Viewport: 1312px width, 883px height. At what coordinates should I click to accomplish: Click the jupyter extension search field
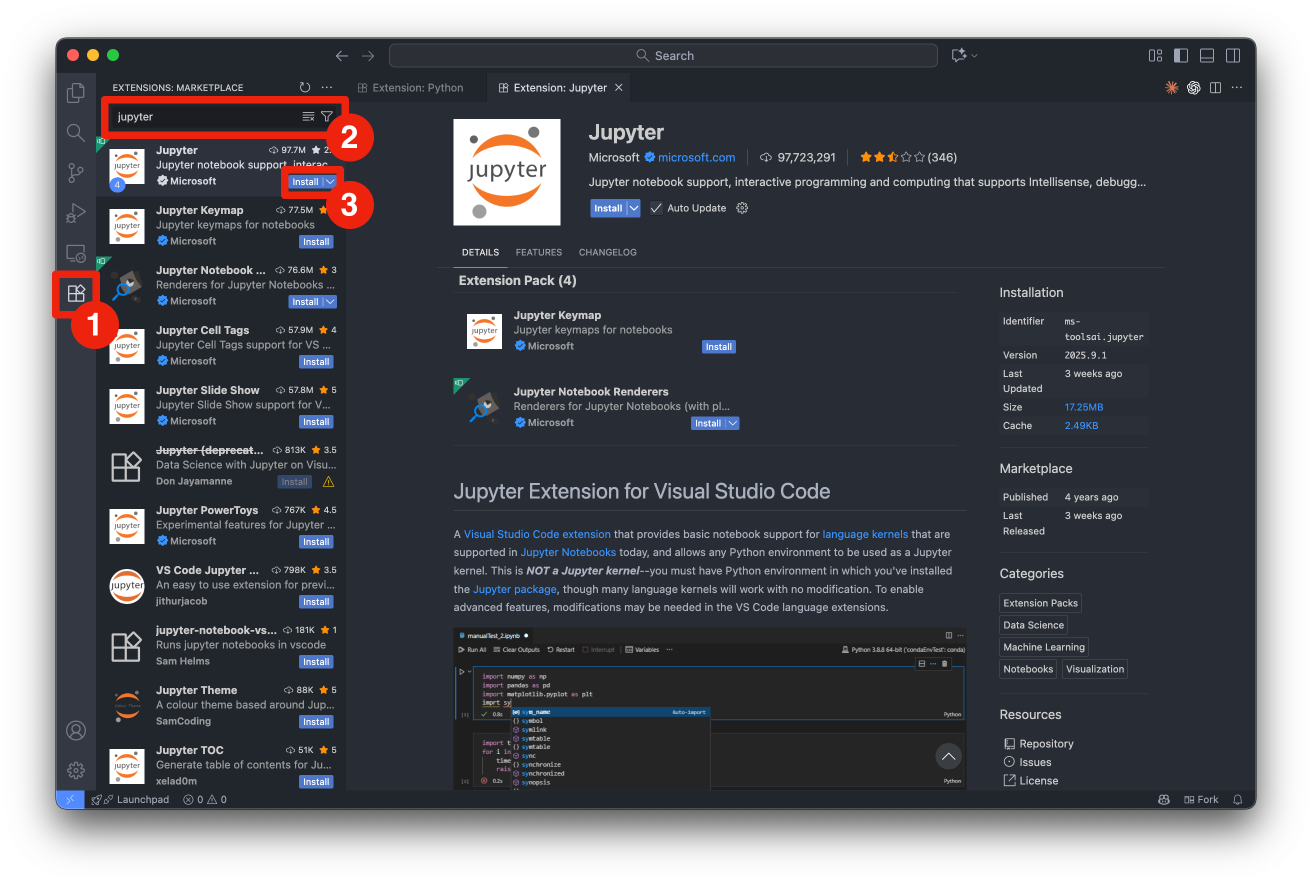[x=205, y=117]
